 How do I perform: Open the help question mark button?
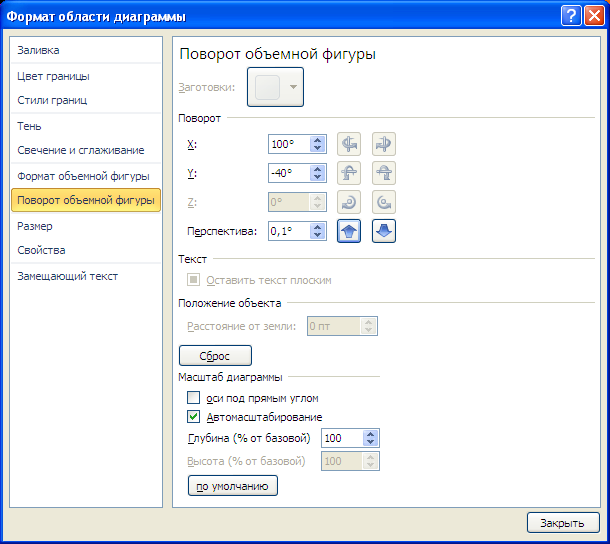click(571, 16)
